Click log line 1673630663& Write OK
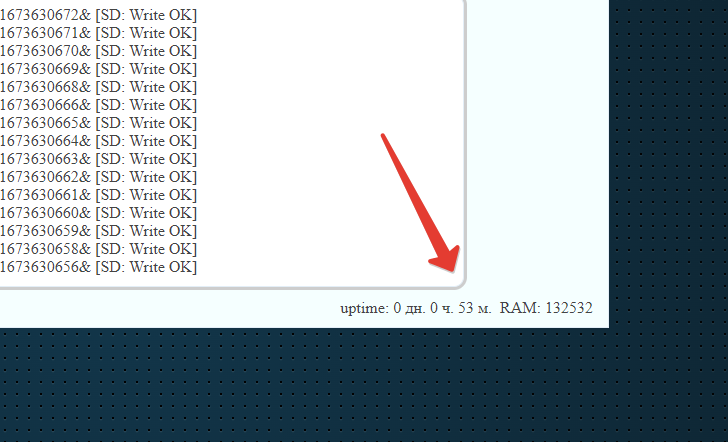Screen dimensions: 728x442 [98, 159]
